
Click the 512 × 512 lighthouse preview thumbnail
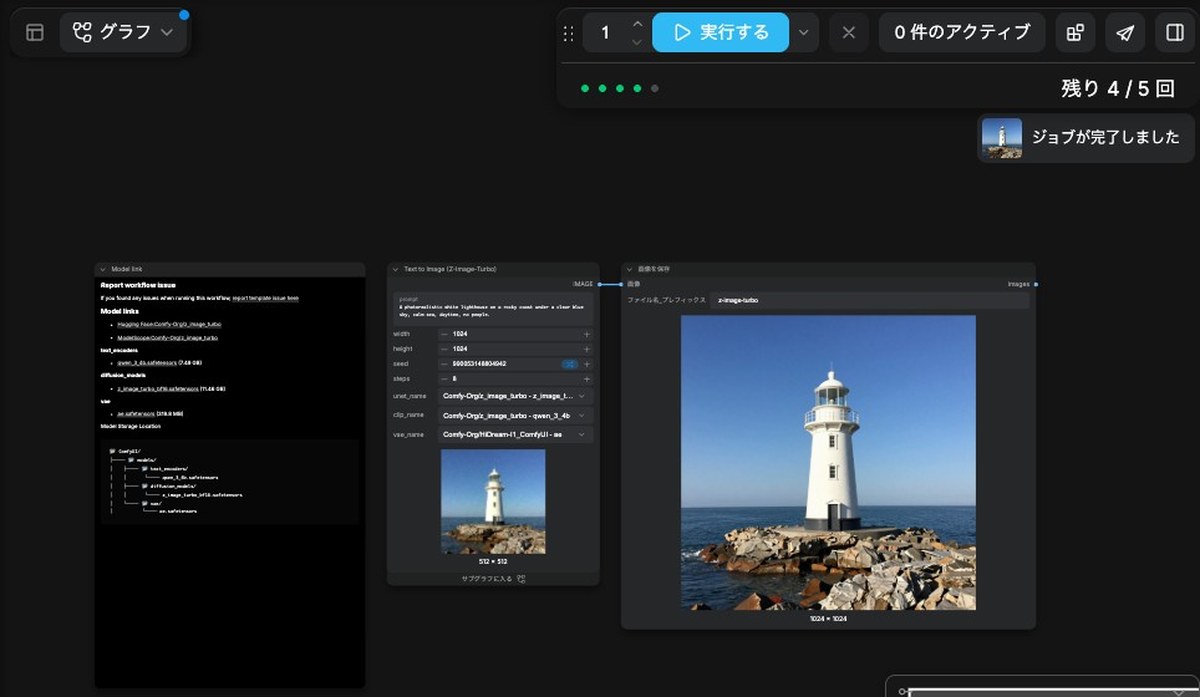[493, 502]
